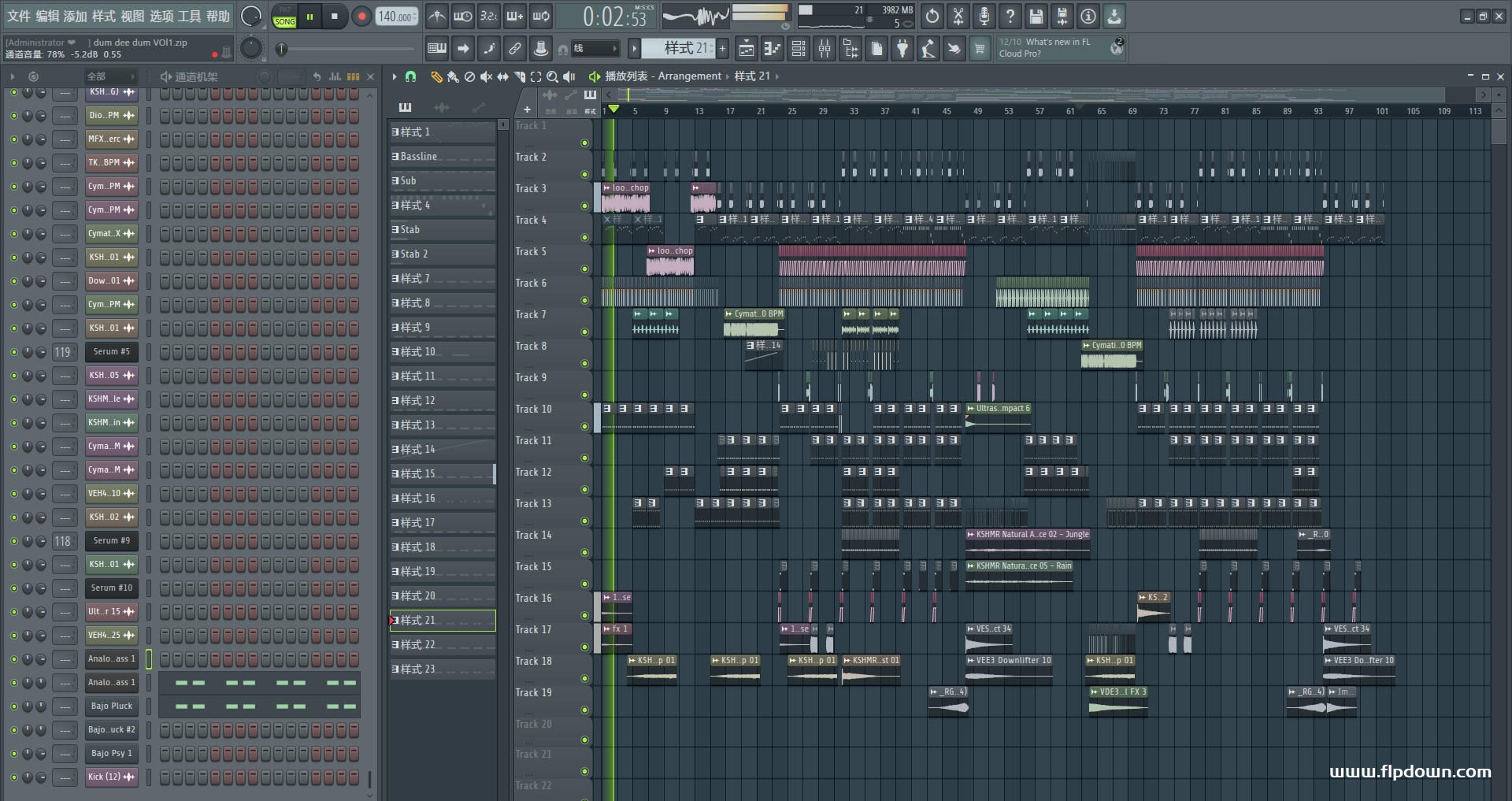Open the pattern selector dropdown for 样式 21
The width and height of the screenshot is (1512, 801).
pyautogui.click(x=635, y=48)
